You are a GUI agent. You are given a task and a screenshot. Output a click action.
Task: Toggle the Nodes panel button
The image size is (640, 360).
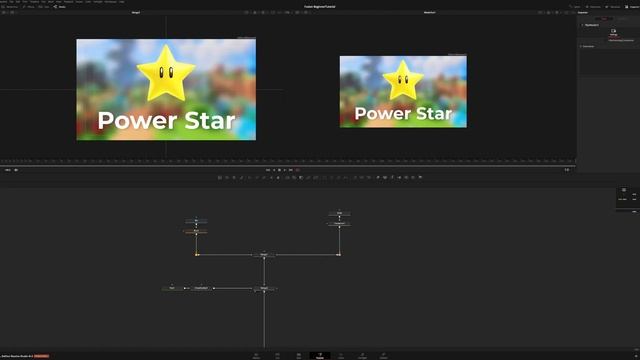point(60,7)
